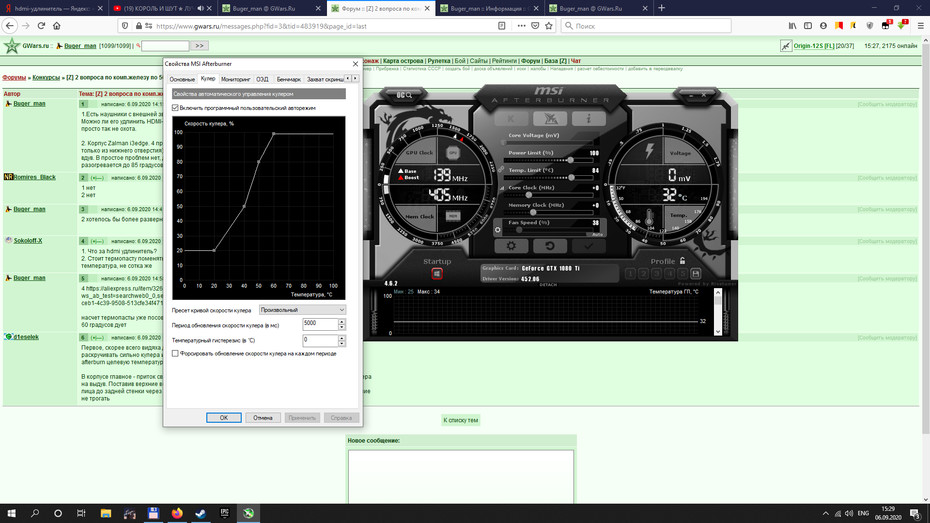Switch to the Мониторинг tab
930x523 pixels.
(x=235, y=79)
